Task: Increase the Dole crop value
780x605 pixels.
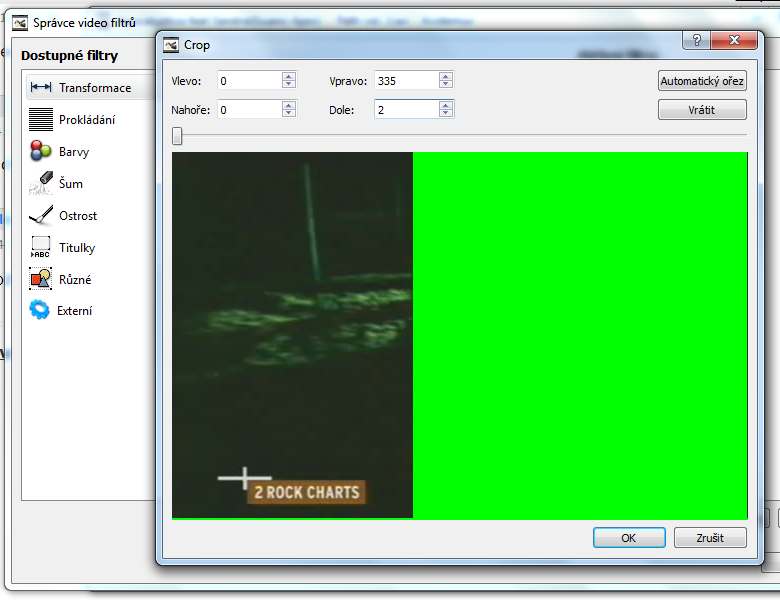Action: 446,105
